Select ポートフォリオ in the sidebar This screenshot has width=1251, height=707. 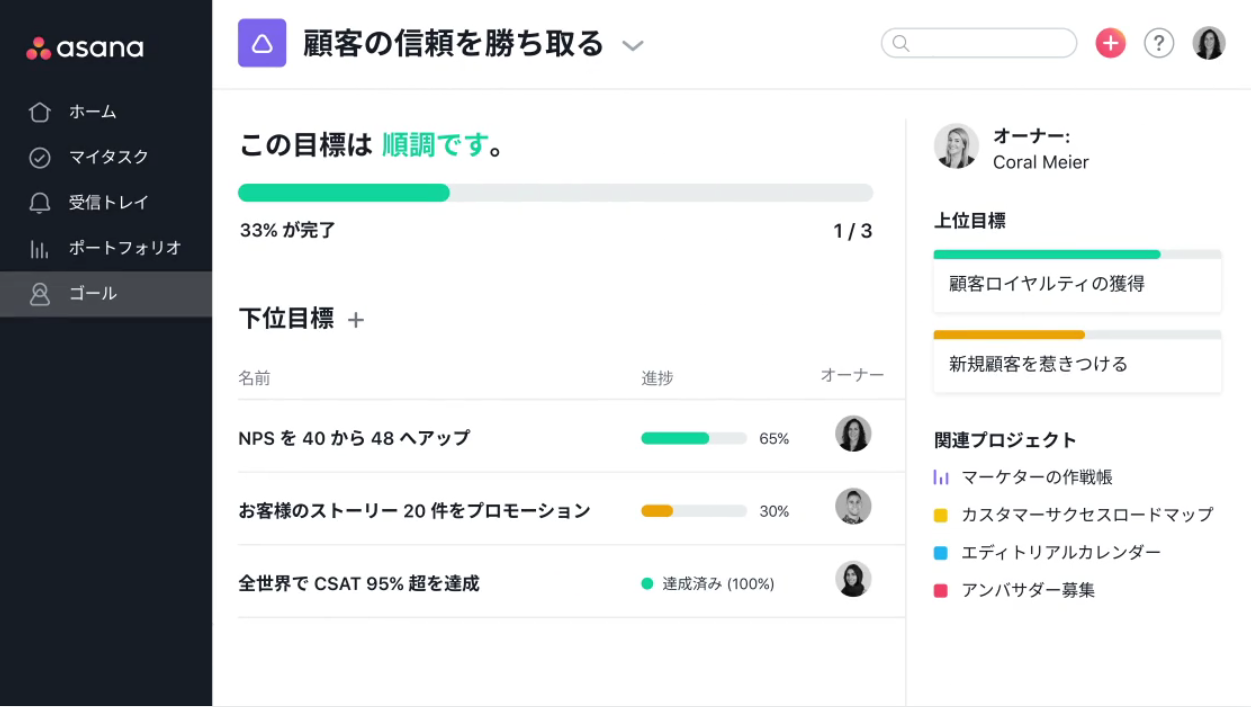pyautogui.click(x=124, y=248)
